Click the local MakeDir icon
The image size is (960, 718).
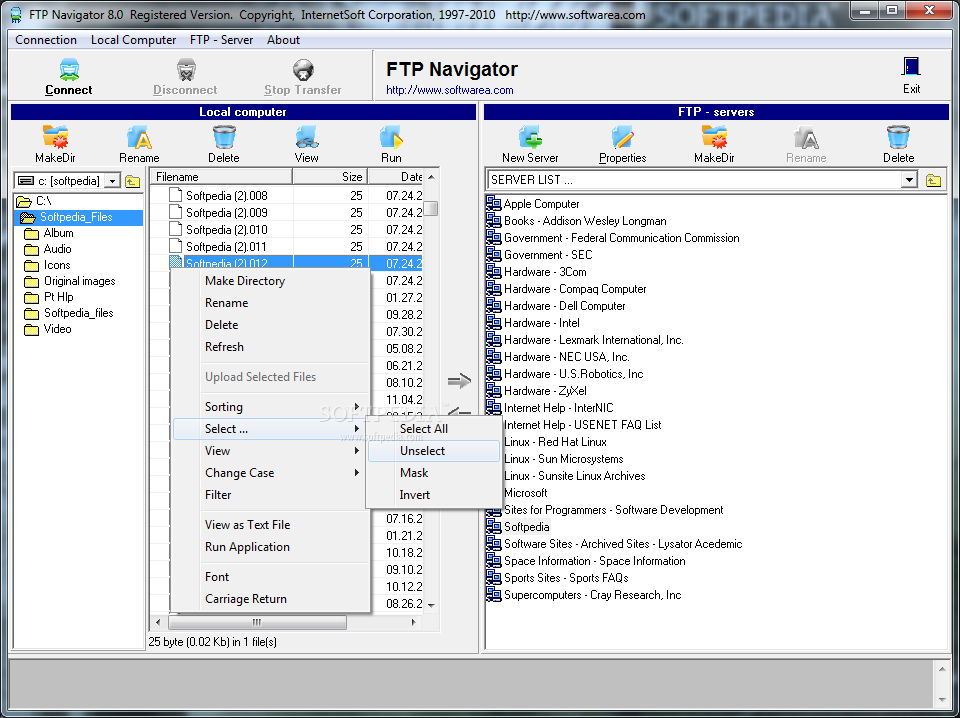tap(55, 137)
